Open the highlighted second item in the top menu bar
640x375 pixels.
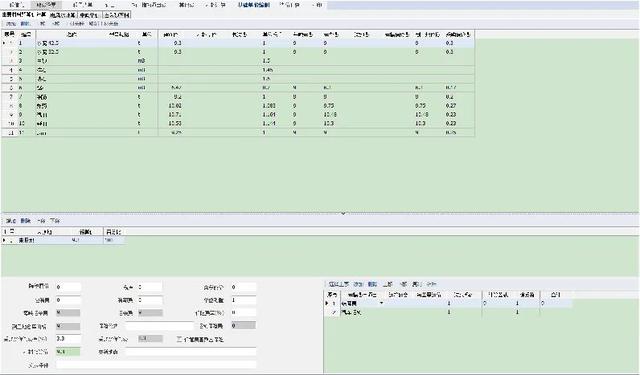click(x=46, y=5)
